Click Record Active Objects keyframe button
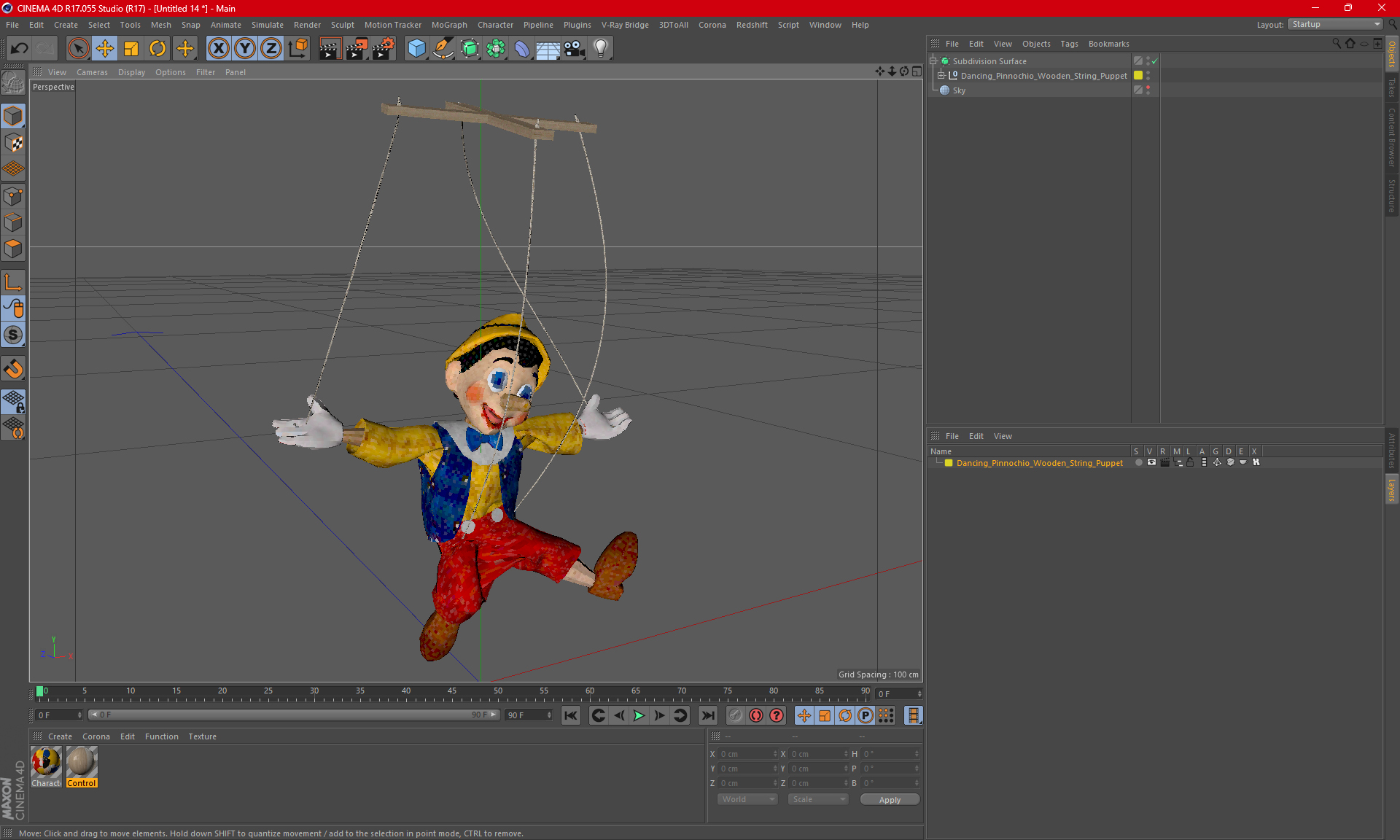This screenshot has width=1400, height=840. [x=735, y=715]
